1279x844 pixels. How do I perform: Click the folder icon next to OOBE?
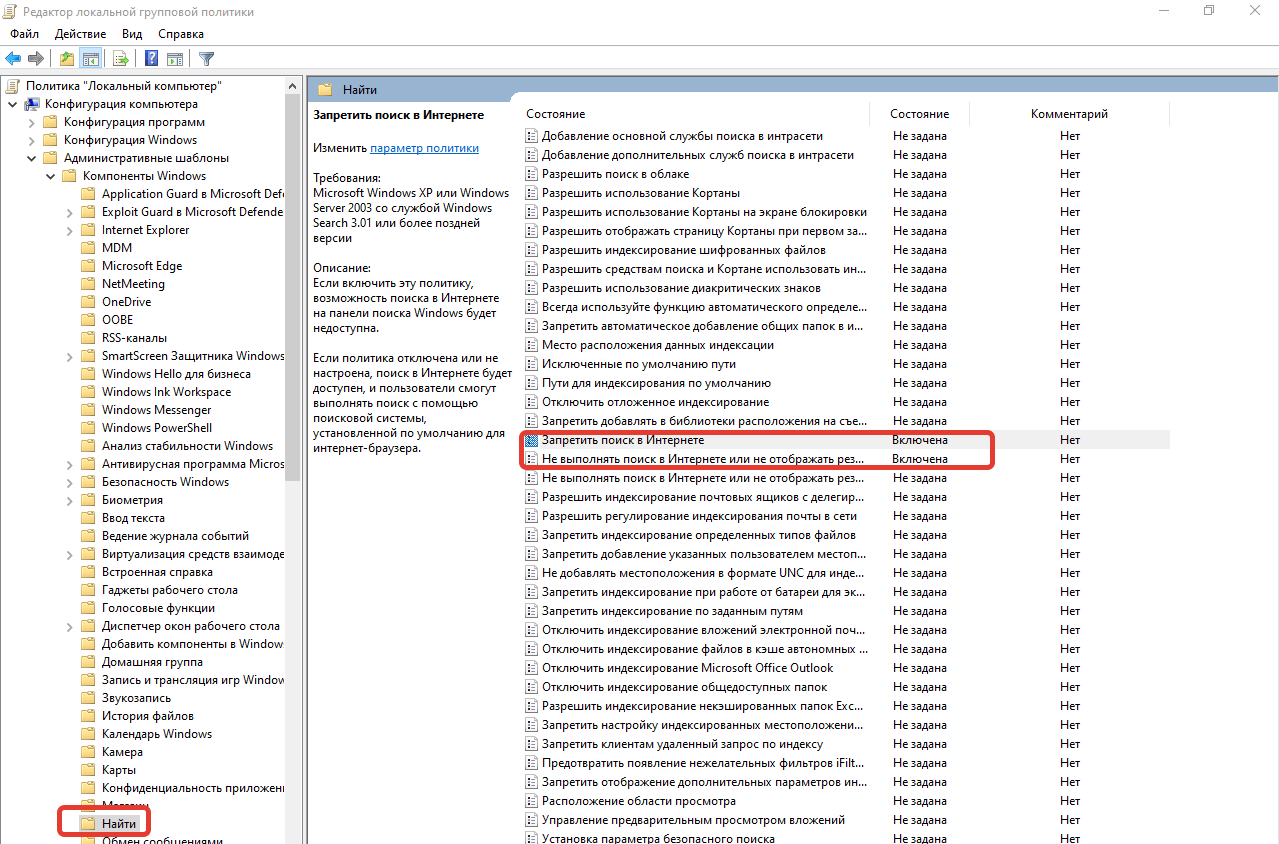point(89,320)
